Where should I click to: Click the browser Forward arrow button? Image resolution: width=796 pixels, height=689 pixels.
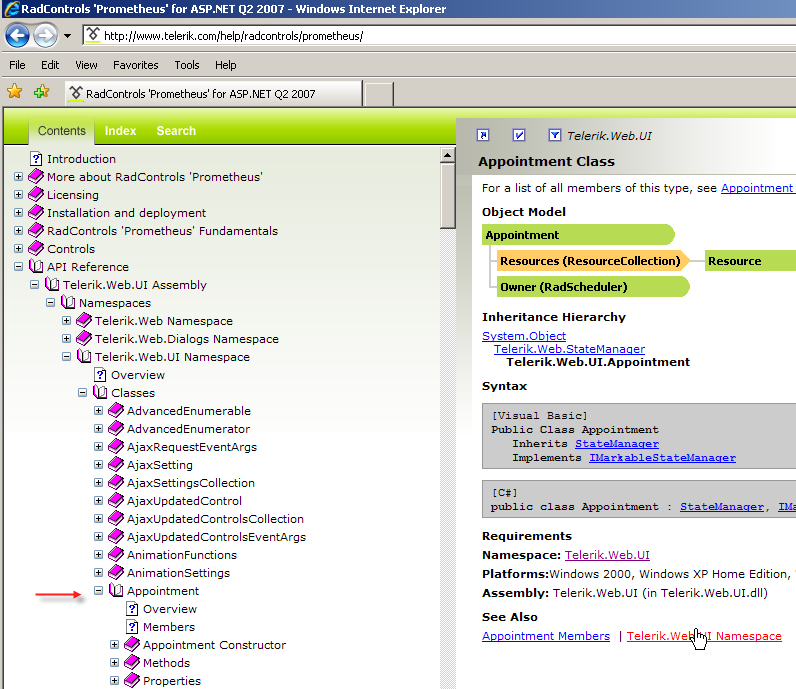pos(46,36)
